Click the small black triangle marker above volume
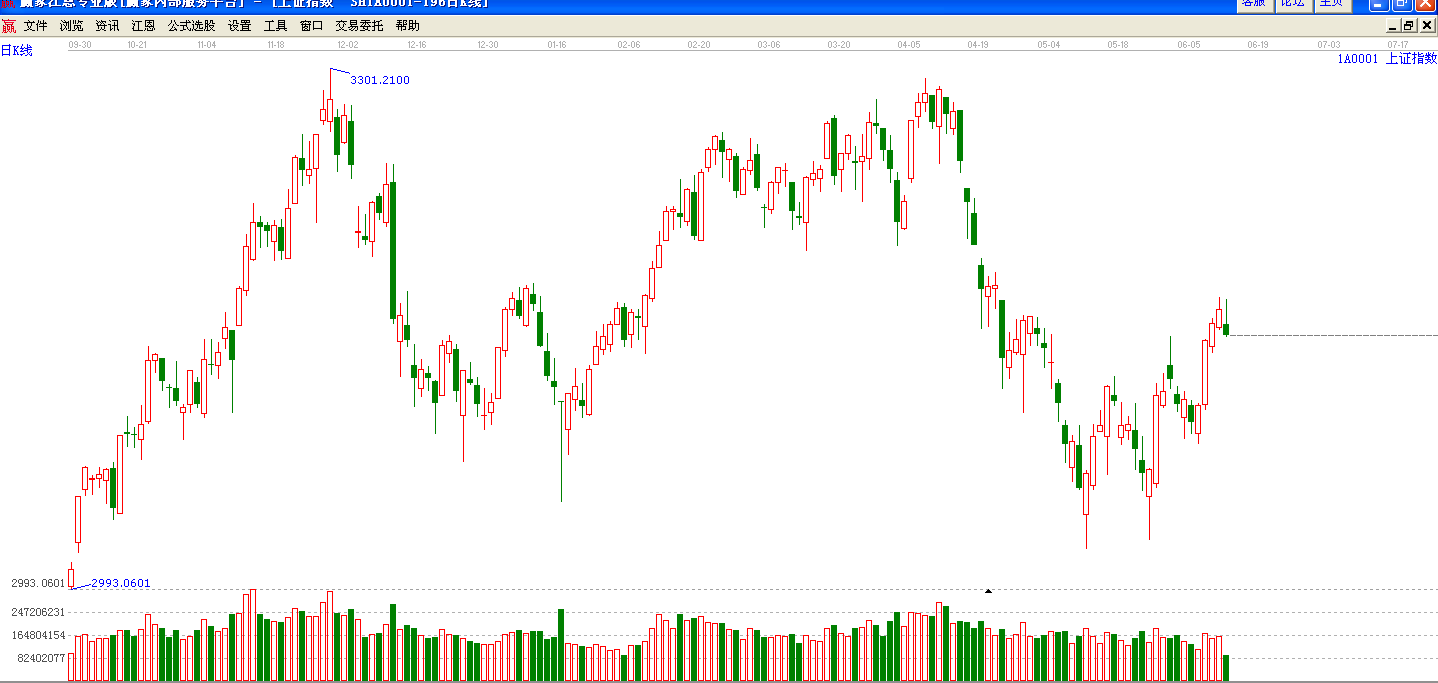This screenshot has width=1438, height=683. click(988, 591)
